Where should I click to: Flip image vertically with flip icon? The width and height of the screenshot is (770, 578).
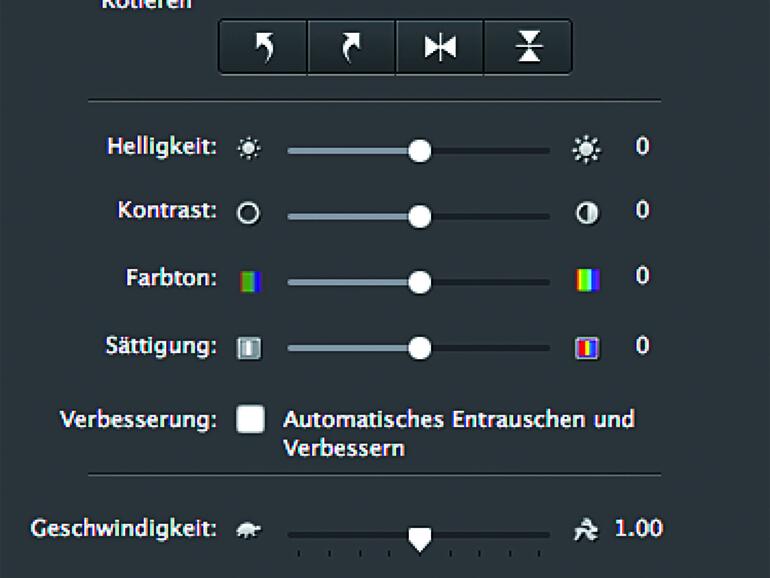[x=527, y=47]
